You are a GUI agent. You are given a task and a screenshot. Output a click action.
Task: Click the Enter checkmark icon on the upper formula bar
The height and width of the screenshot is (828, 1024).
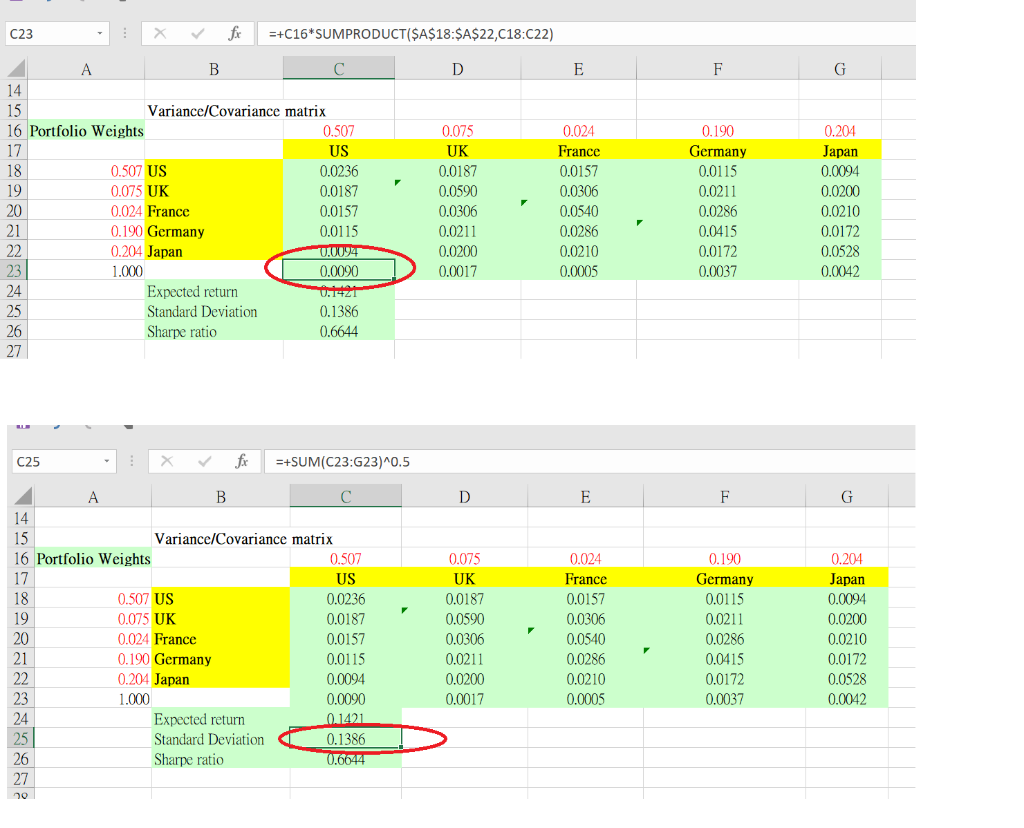[196, 33]
